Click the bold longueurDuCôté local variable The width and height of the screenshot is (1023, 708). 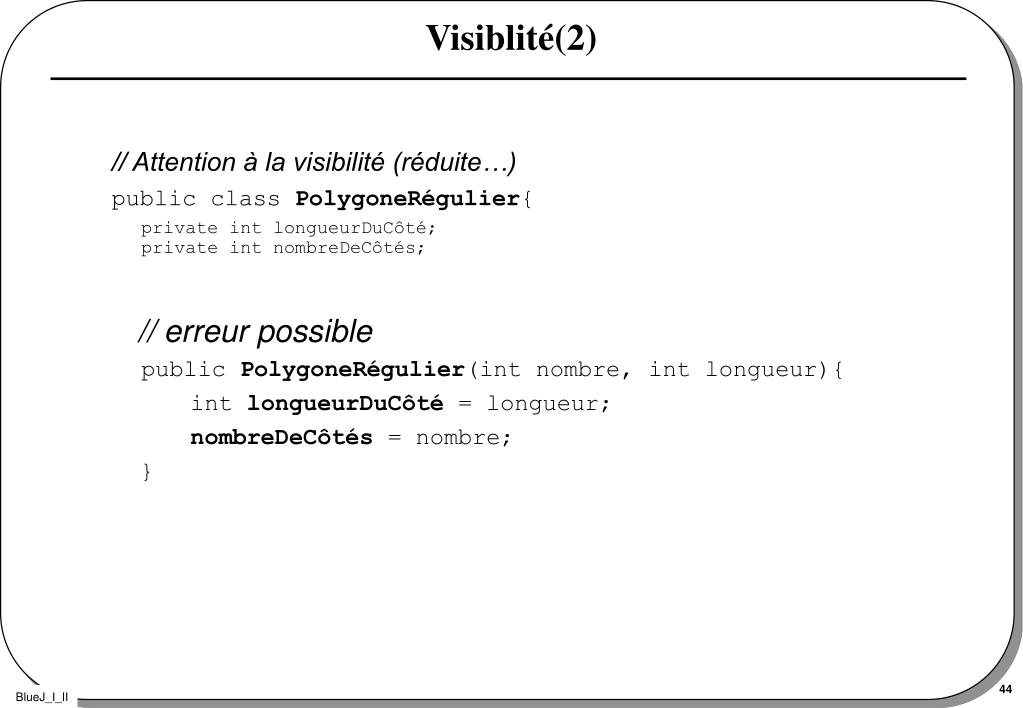tap(345, 403)
